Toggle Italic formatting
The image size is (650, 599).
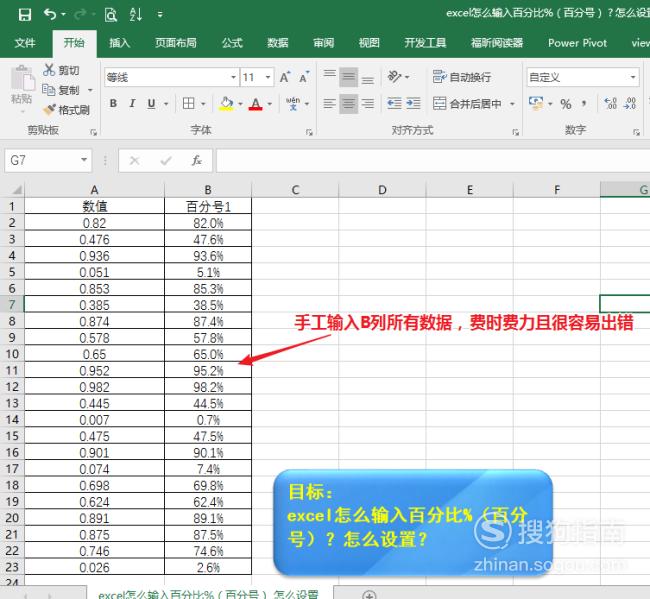point(132,103)
